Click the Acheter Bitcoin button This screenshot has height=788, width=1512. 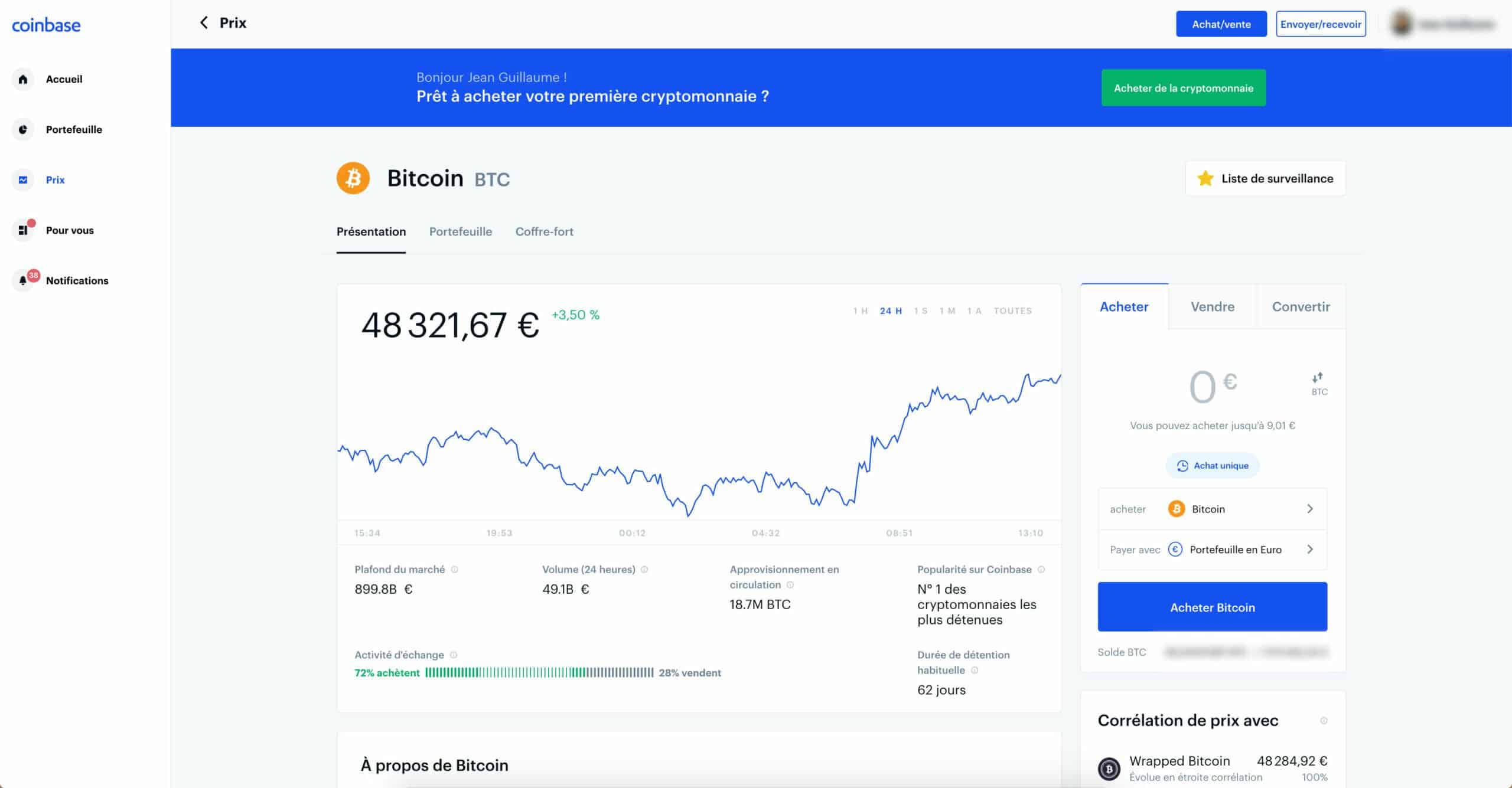click(1212, 607)
